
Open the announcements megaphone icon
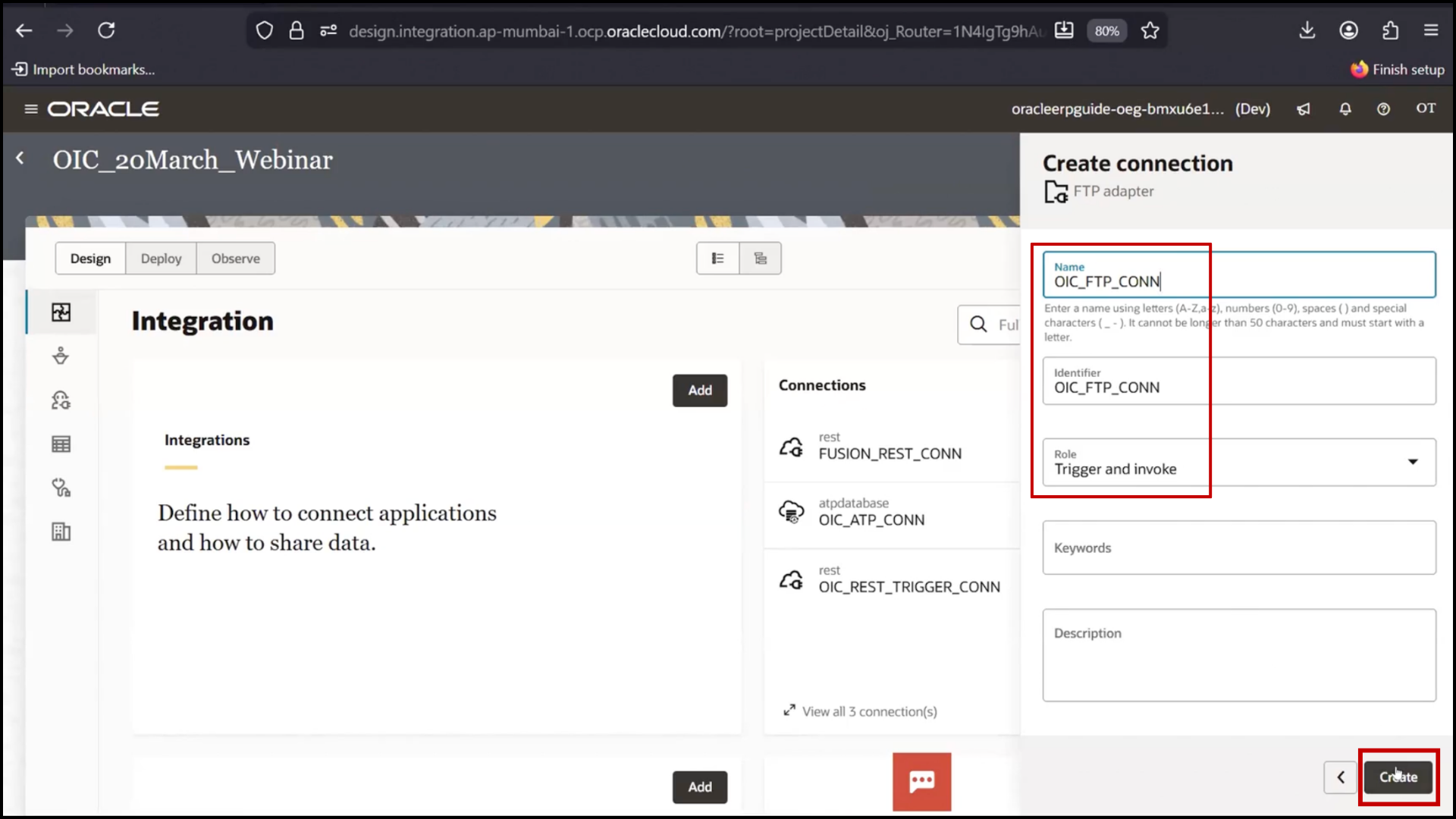(1304, 109)
